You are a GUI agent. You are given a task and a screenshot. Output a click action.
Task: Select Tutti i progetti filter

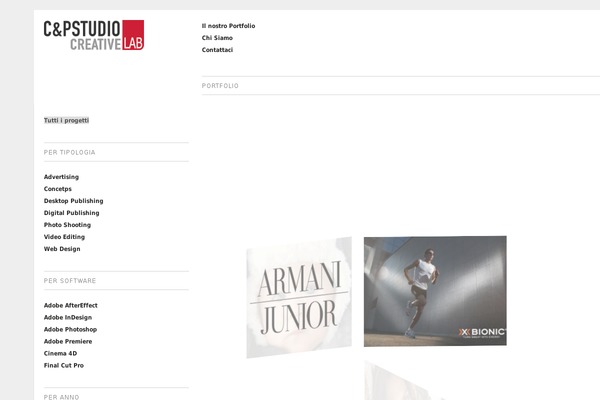pos(67,121)
